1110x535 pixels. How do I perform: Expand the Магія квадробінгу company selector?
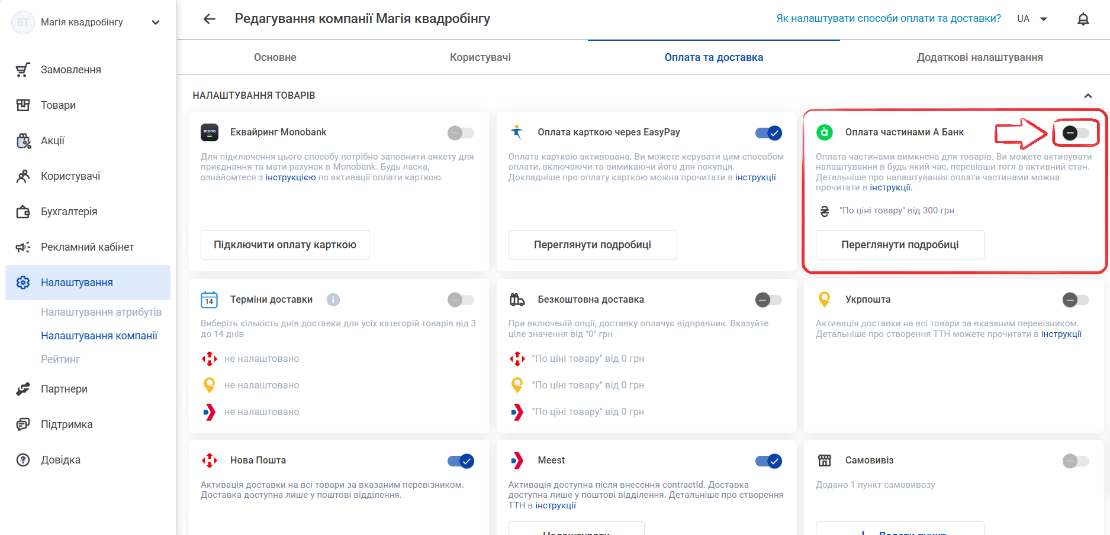tap(86, 22)
